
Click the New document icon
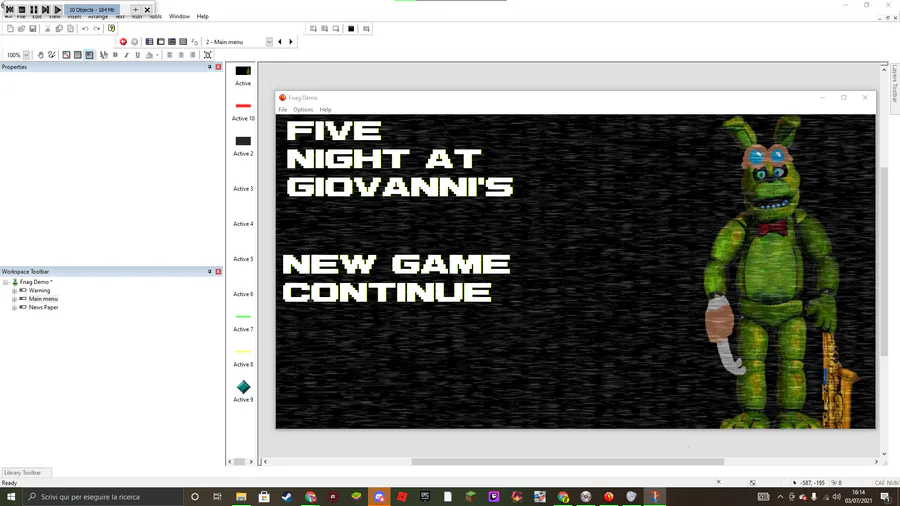tap(10, 29)
